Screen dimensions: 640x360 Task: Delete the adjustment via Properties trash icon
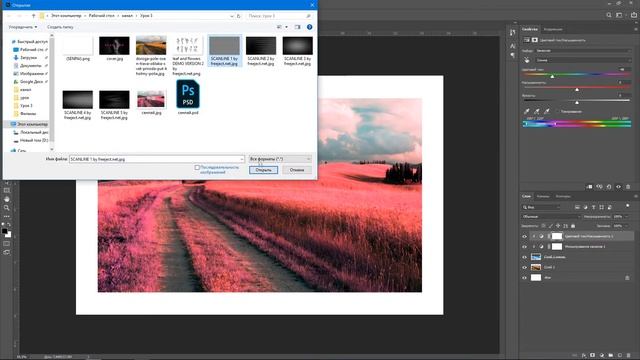pos(628,187)
